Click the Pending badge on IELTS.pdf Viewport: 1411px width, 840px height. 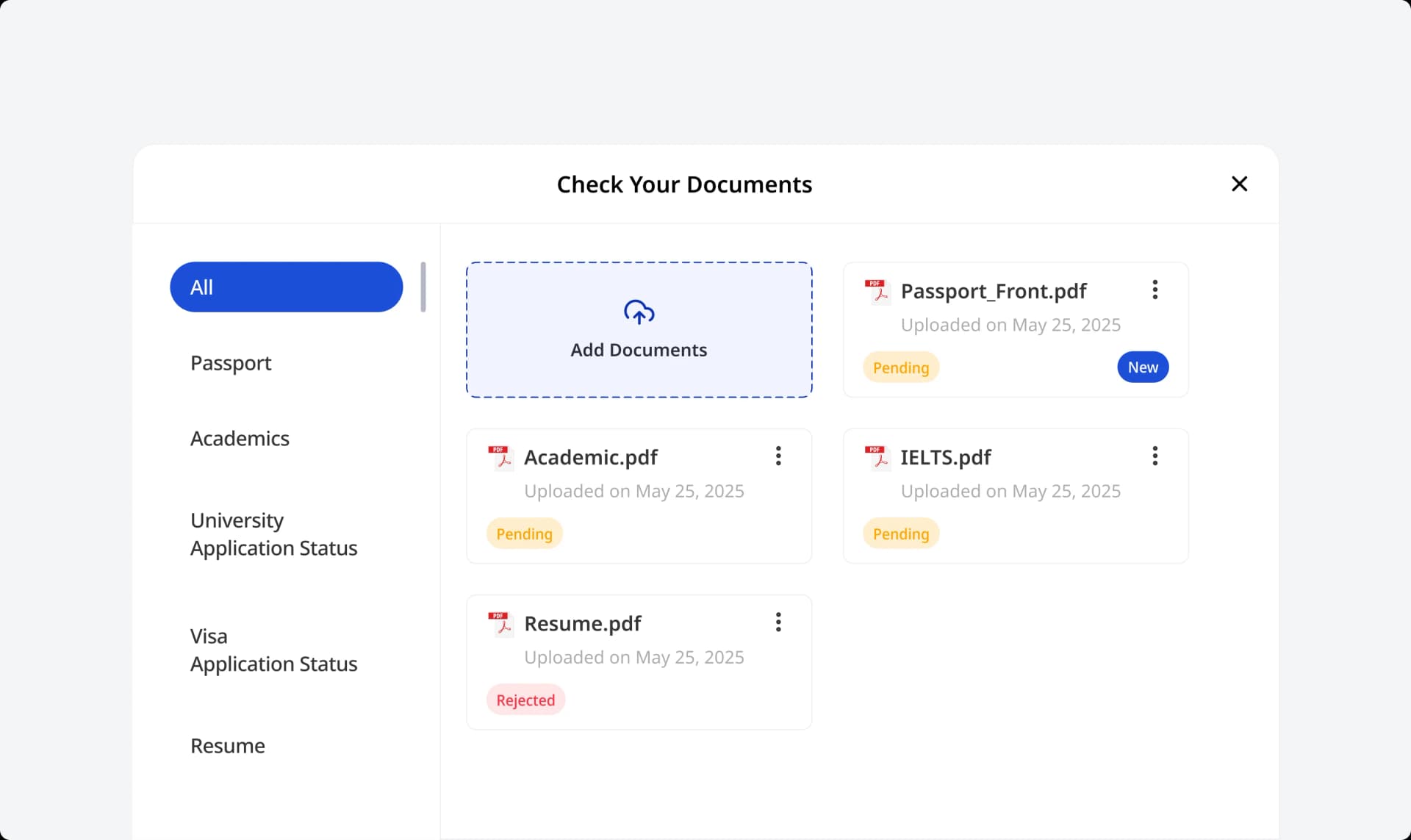pyautogui.click(x=900, y=533)
